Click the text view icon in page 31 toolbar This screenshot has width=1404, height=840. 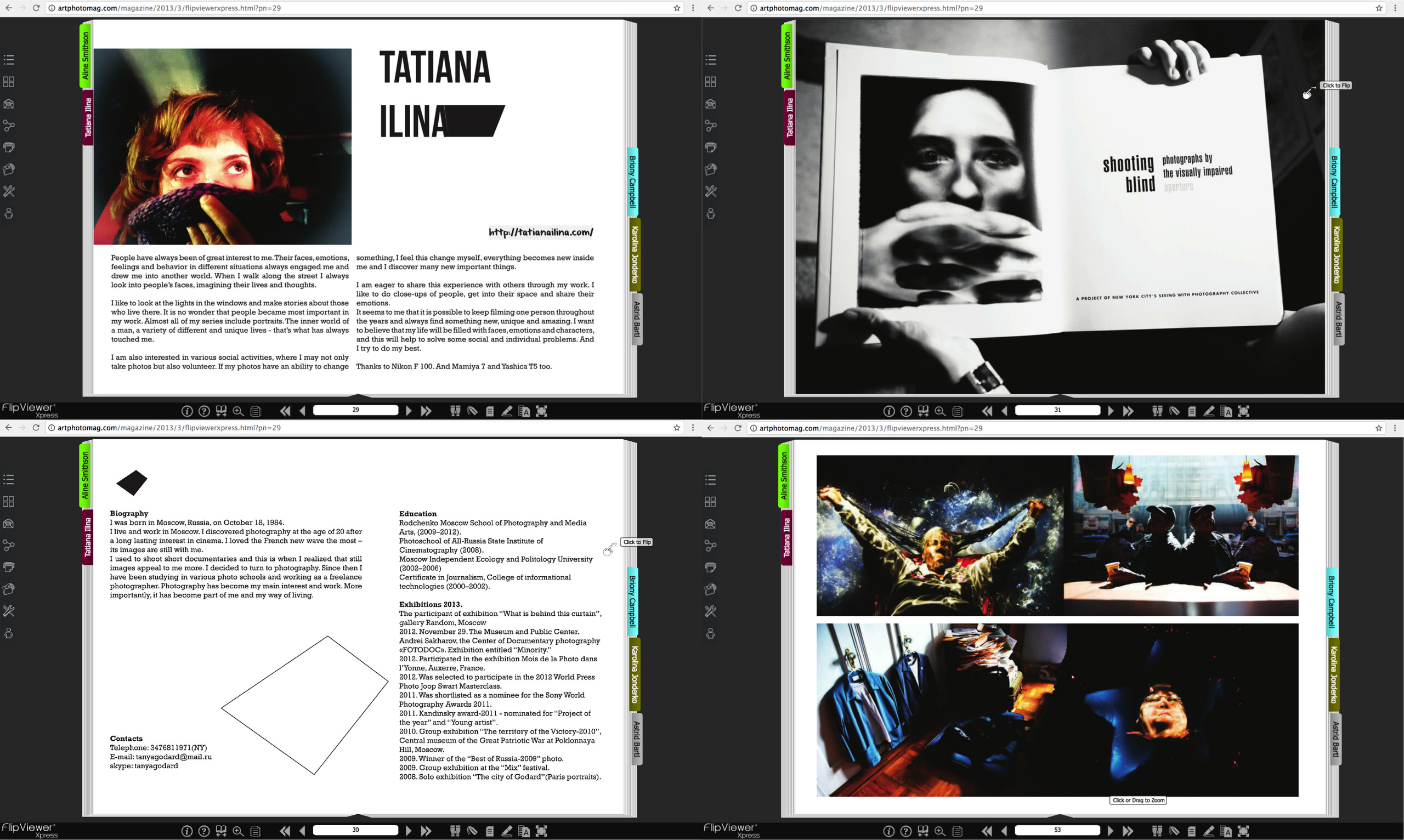[x=1227, y=411]
